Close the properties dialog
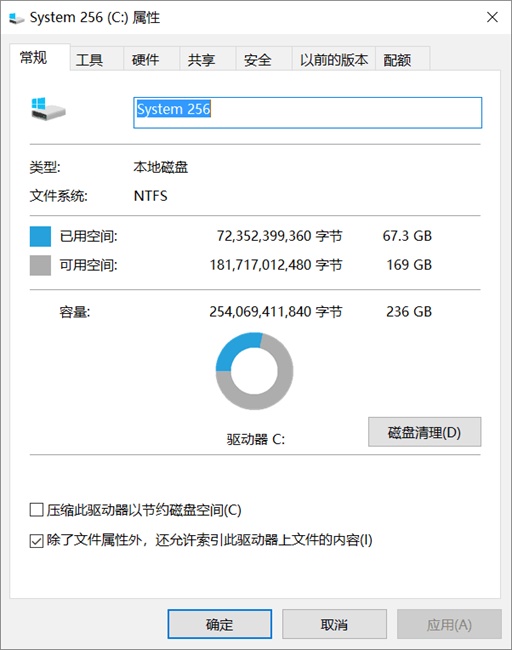 click(x=492, y=17)
